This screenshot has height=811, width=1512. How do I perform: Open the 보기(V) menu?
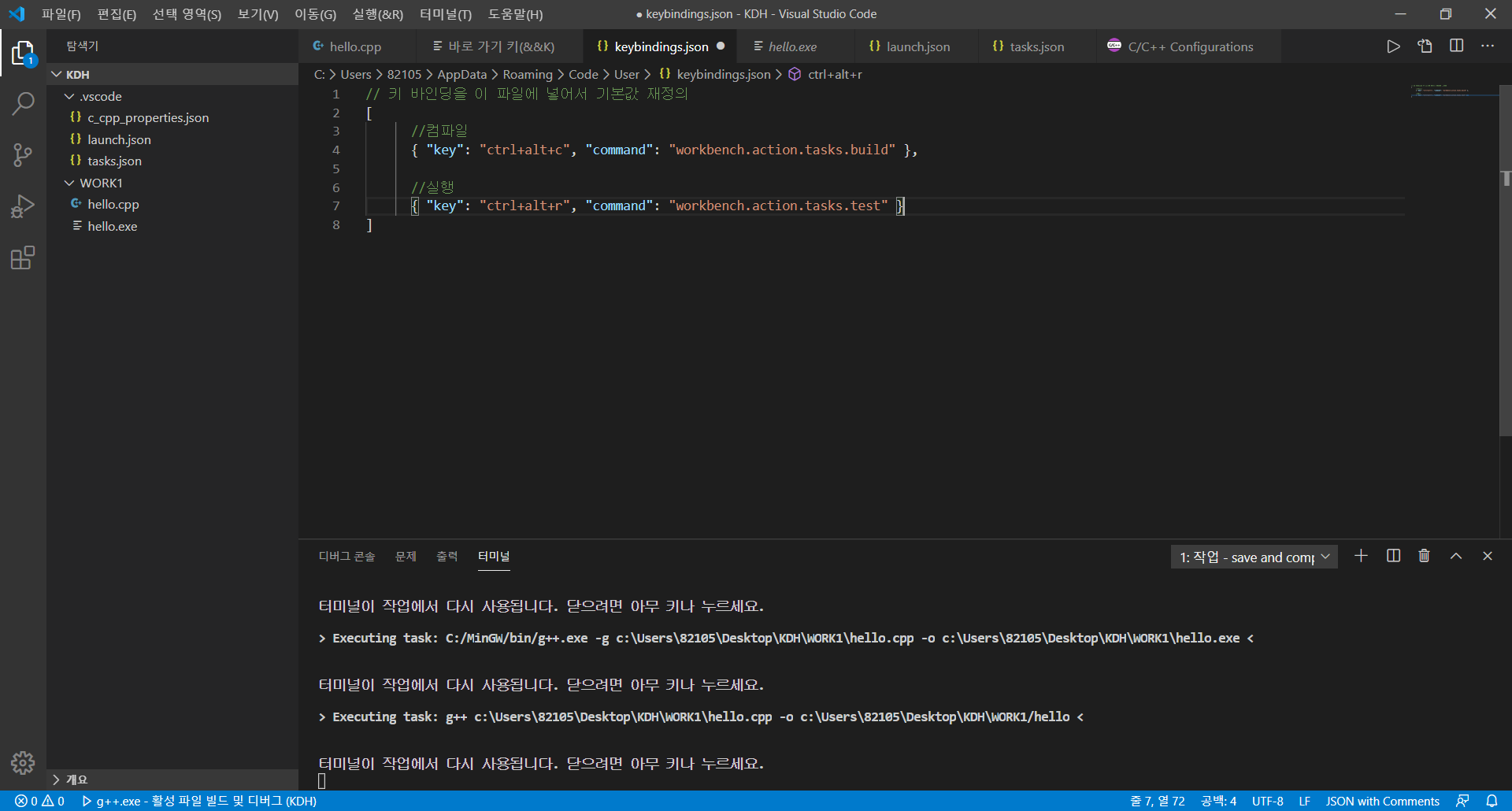[258, 14]
